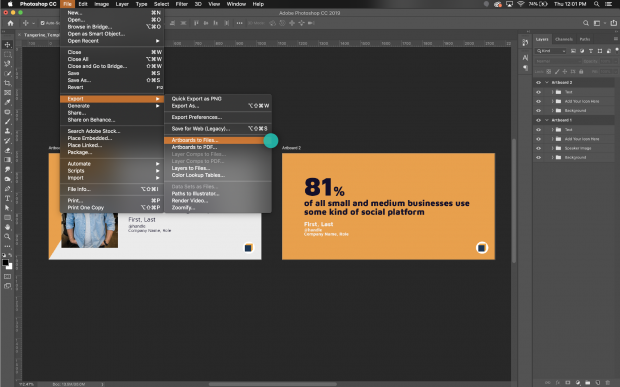The image size is (620, 387).
Task: Select the Spot Healing Brush tool
Action: 8,112
